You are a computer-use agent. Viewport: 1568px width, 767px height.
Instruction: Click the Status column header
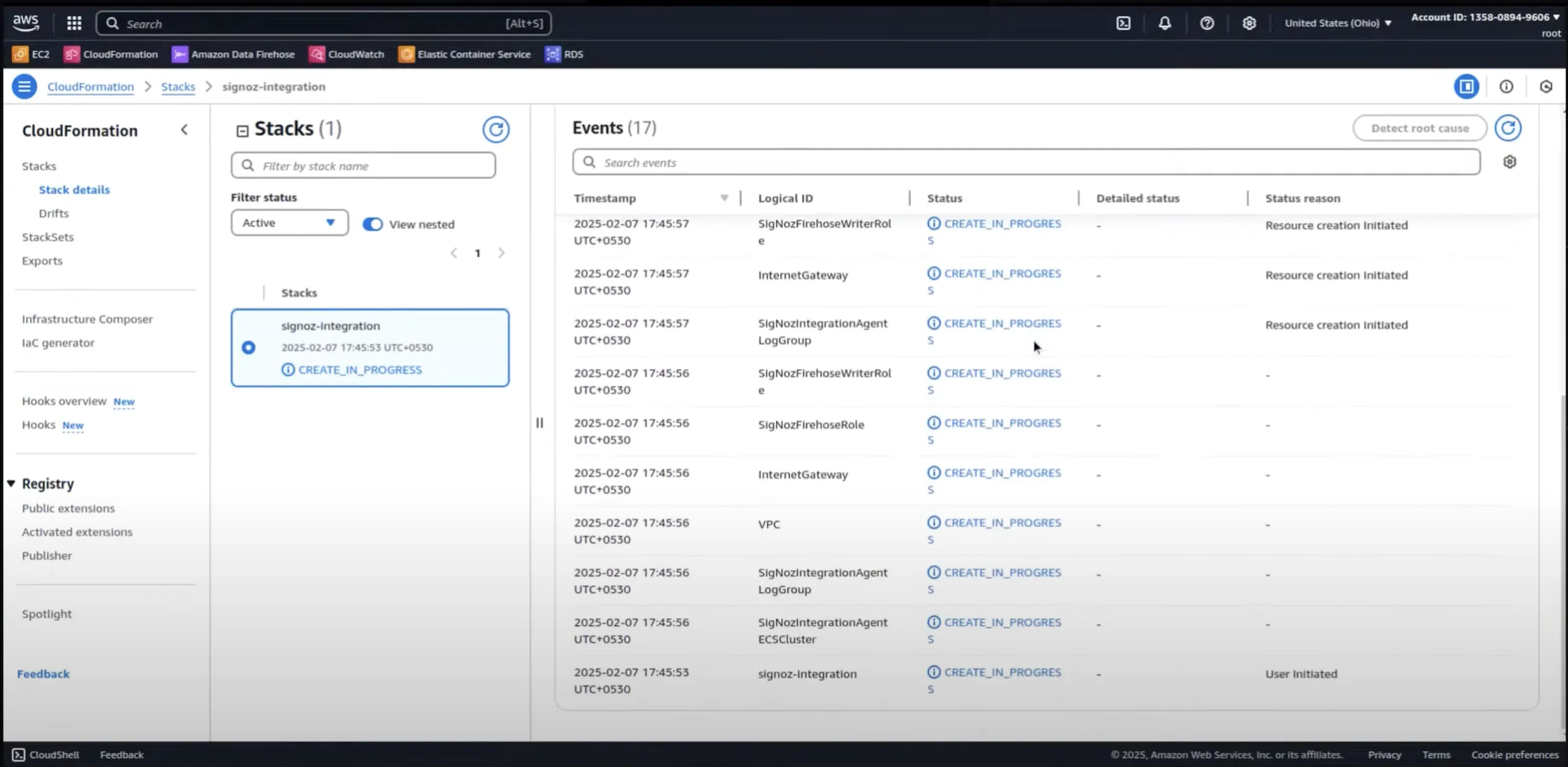coord(944,198)
